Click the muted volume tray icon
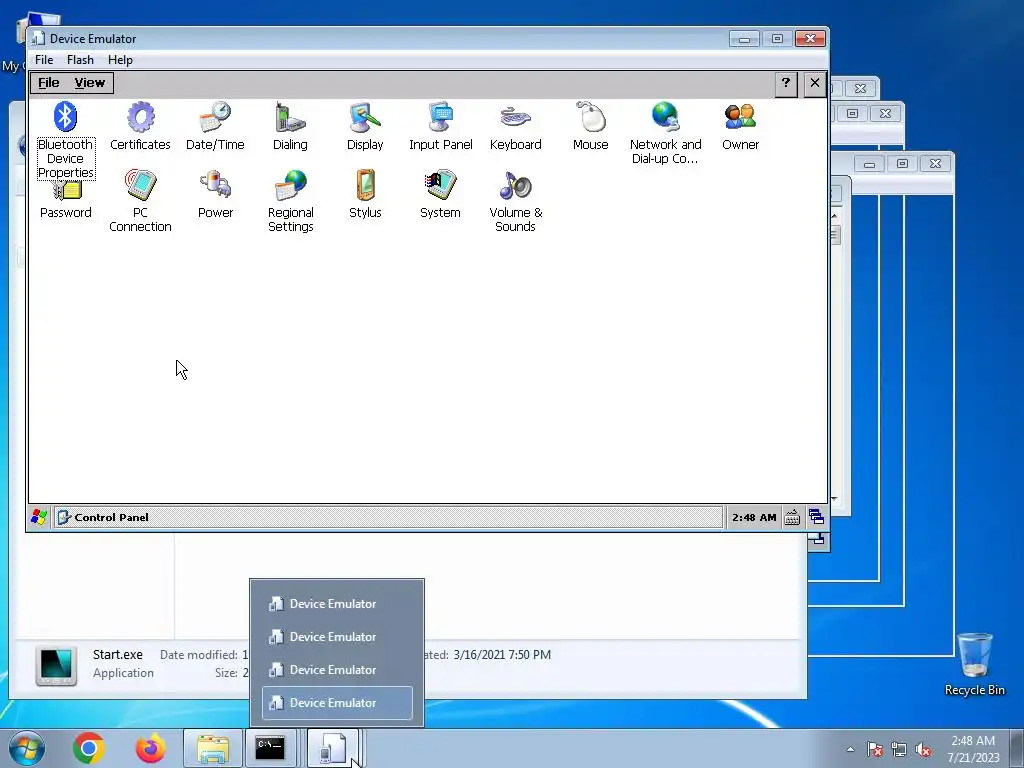This screenshot has width=1024, height=768. point(923,750)
